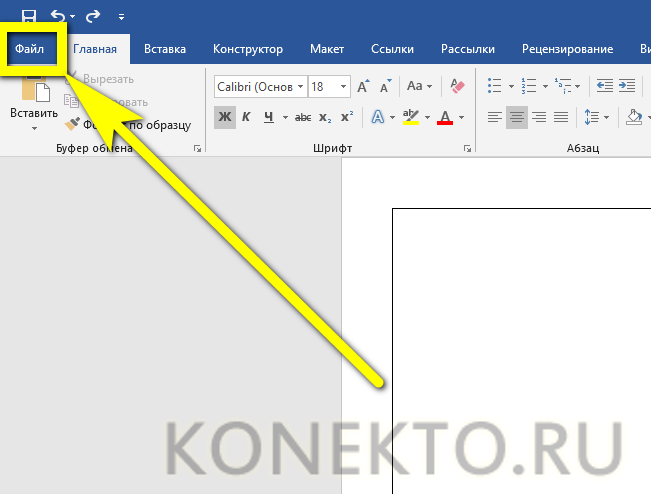Open the Вставка ribbon tab
The height and width of the screenshot is (494, 651).
165,49
